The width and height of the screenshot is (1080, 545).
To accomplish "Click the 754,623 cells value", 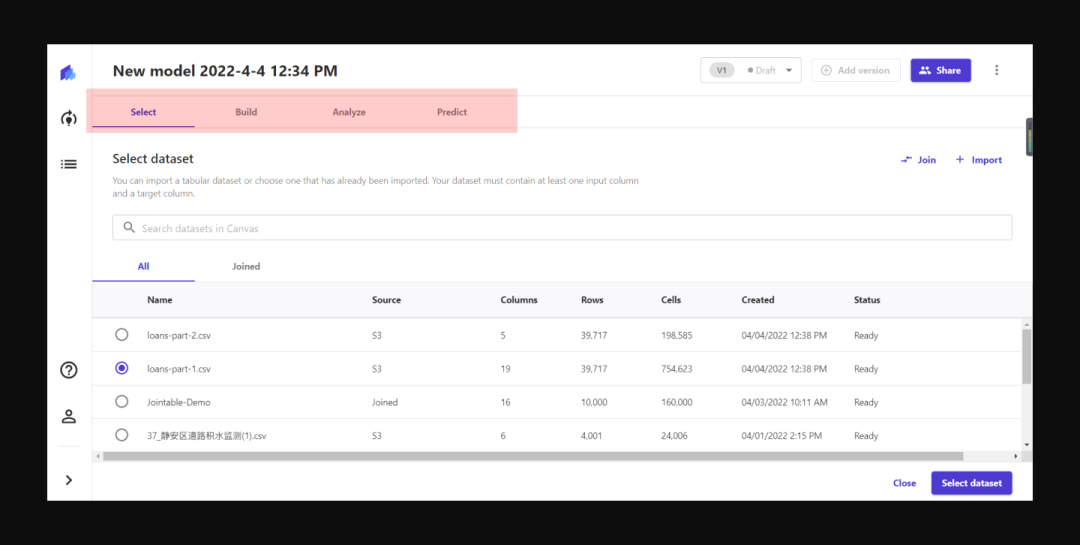I will pyautogui.click(x=676, y=369).
